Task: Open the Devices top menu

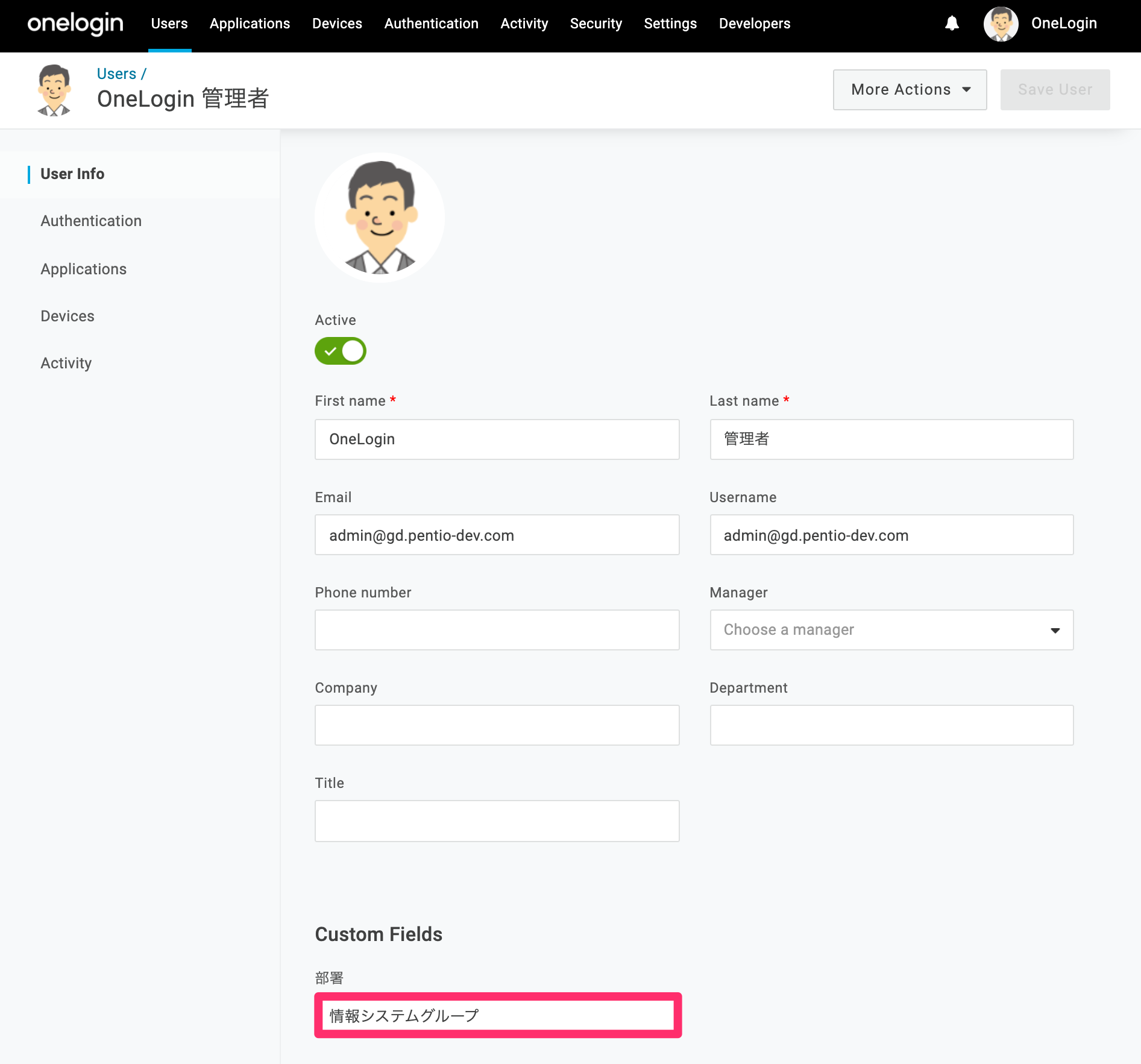Action: pyautogui.click(x=337, y=24)
